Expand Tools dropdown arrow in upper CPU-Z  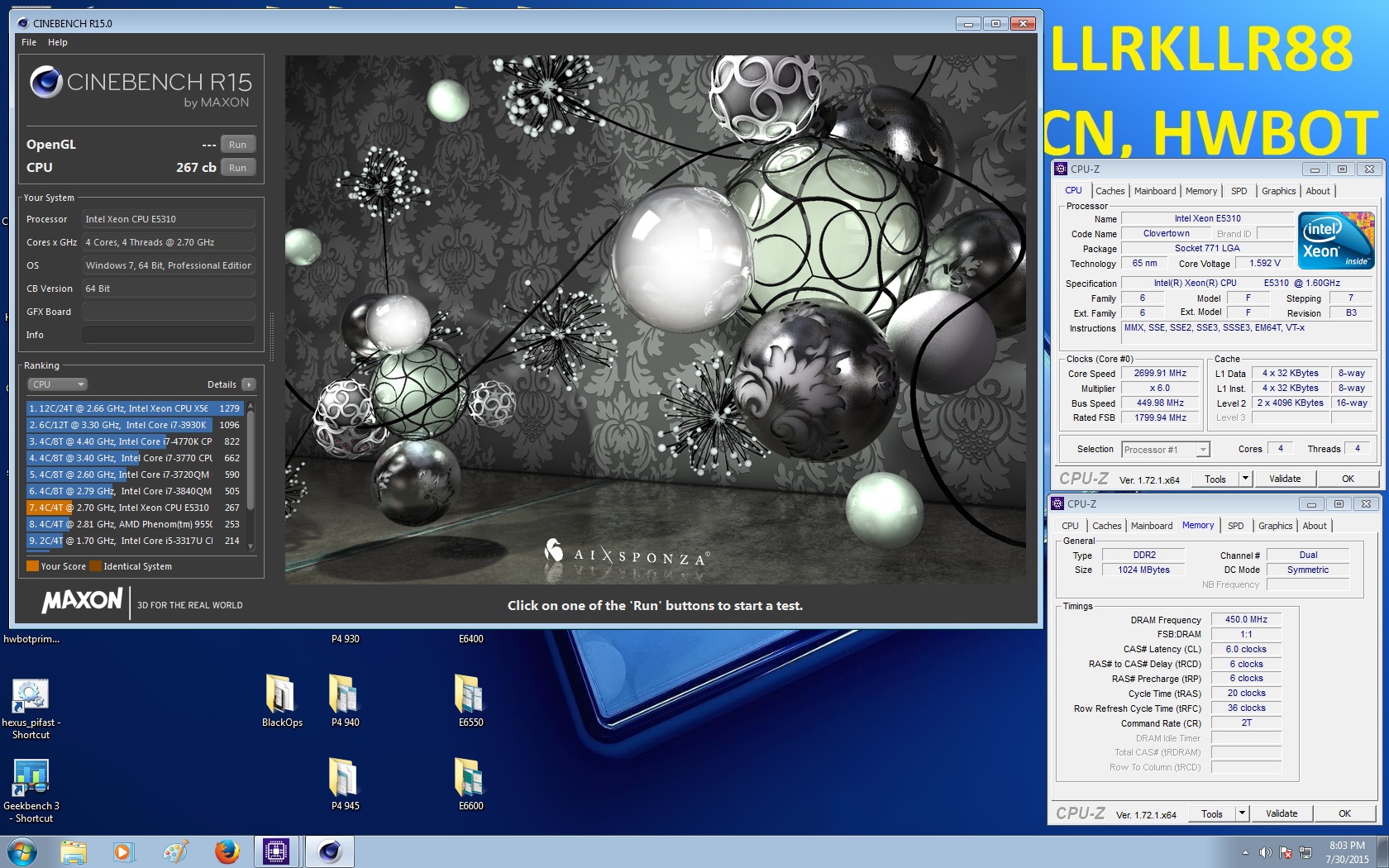(1244, 479)
